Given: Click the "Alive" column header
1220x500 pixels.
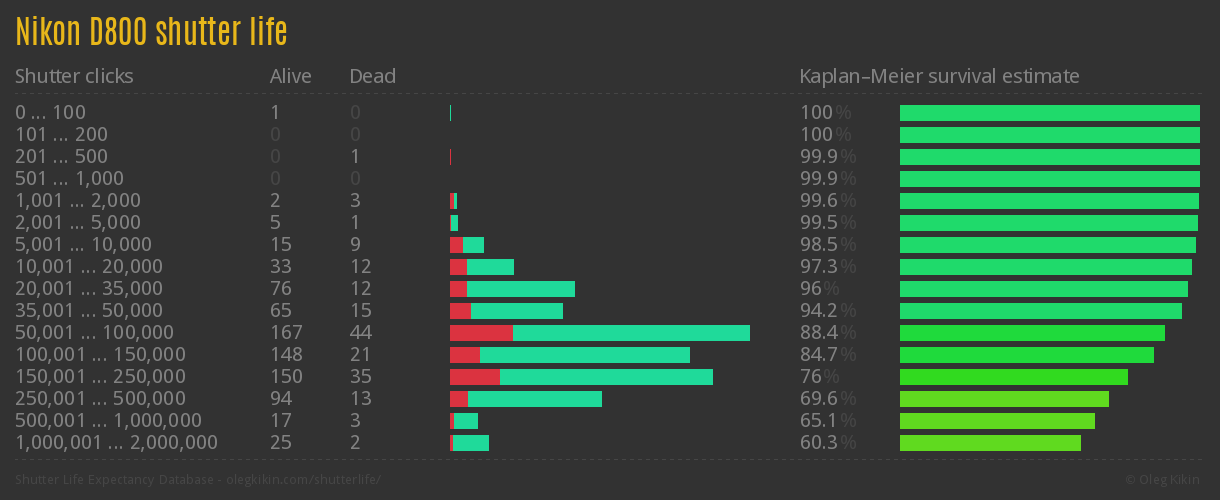Looking at the screenshot, I should pos(290,76).
